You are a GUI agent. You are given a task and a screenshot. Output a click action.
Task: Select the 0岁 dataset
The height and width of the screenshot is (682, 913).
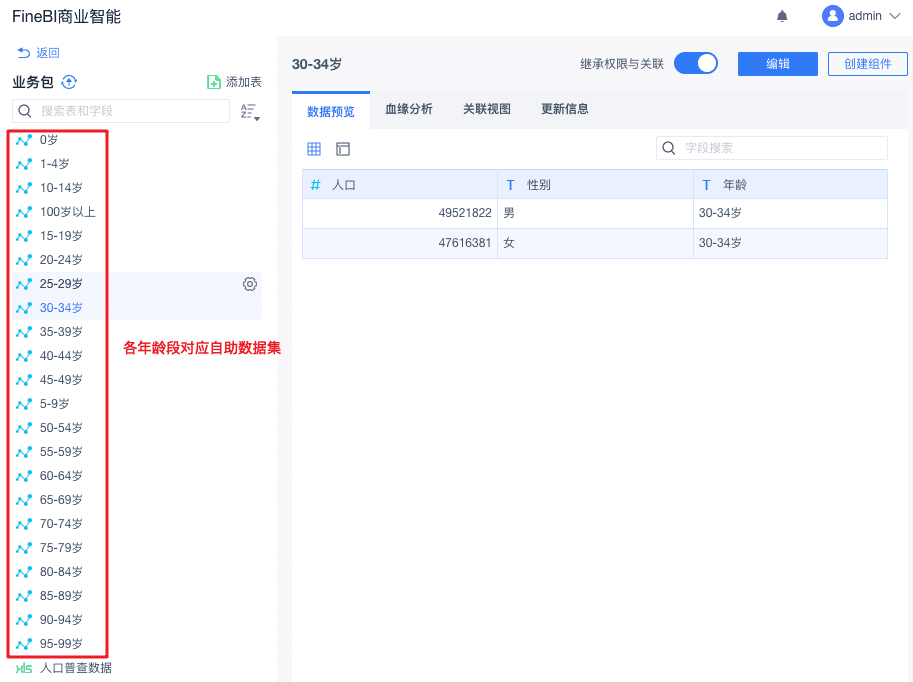pos(49,140)
